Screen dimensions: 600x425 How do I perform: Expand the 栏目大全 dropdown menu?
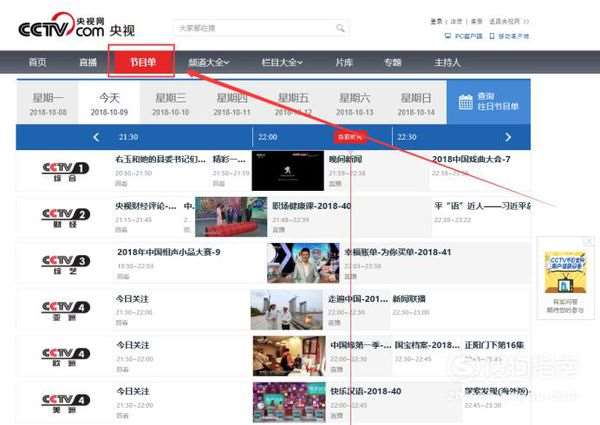(x=282, y=62)
